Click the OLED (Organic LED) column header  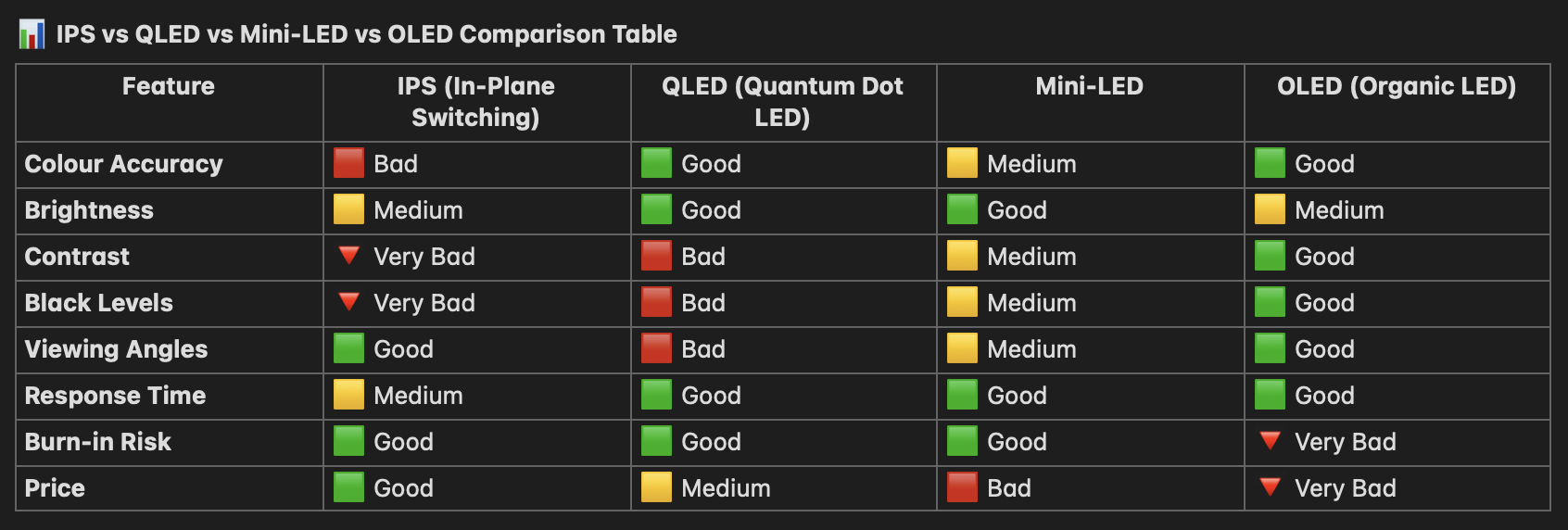(1396, 86)
